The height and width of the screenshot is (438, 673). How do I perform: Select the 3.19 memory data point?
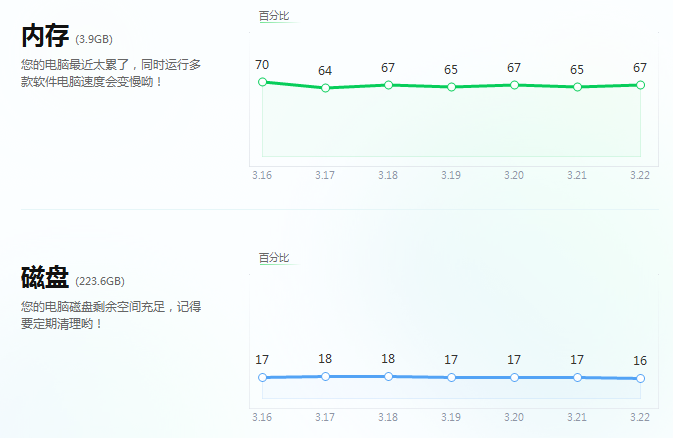click(451, 87)
